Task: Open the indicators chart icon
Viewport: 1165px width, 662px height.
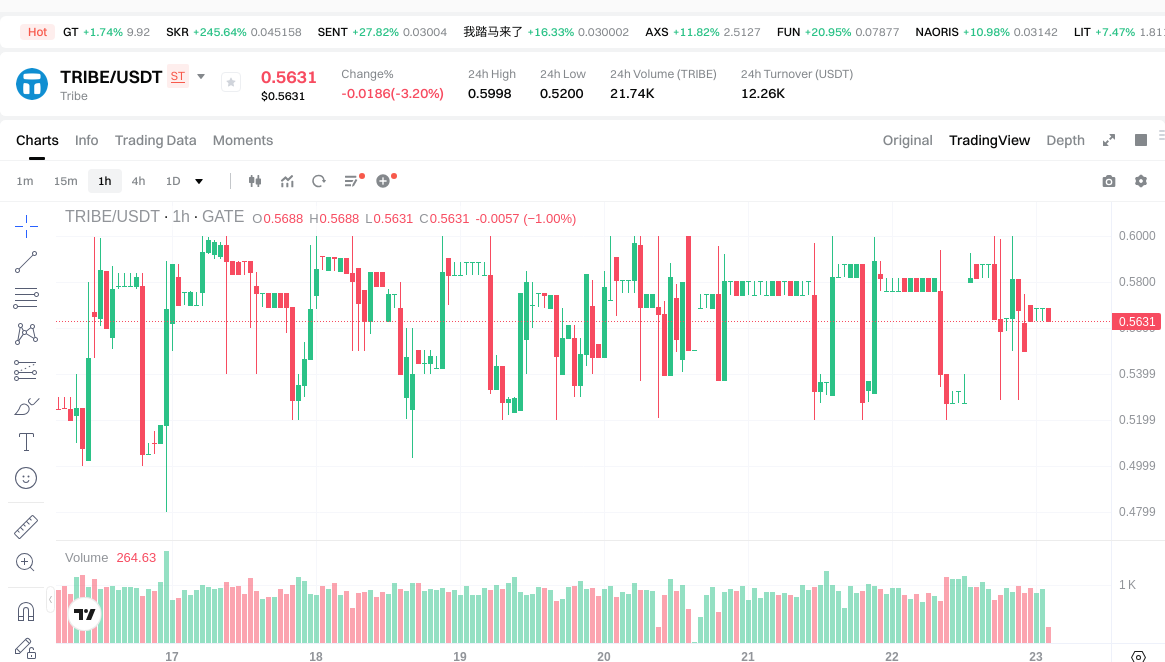Action: pyautogui.click(x=287, y=181)
